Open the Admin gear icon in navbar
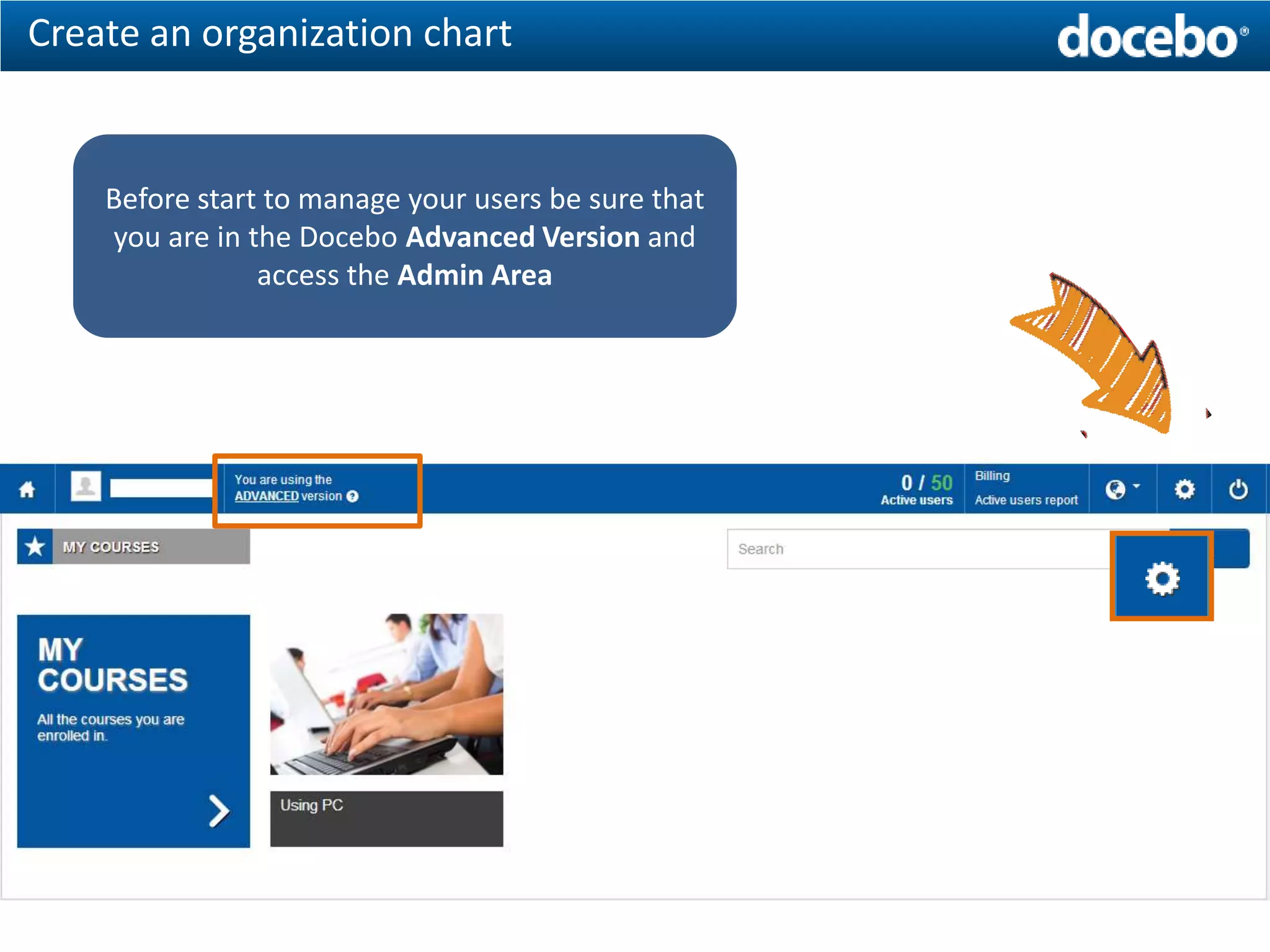This screenshot has height=952, width=1270. point(1184,489)
